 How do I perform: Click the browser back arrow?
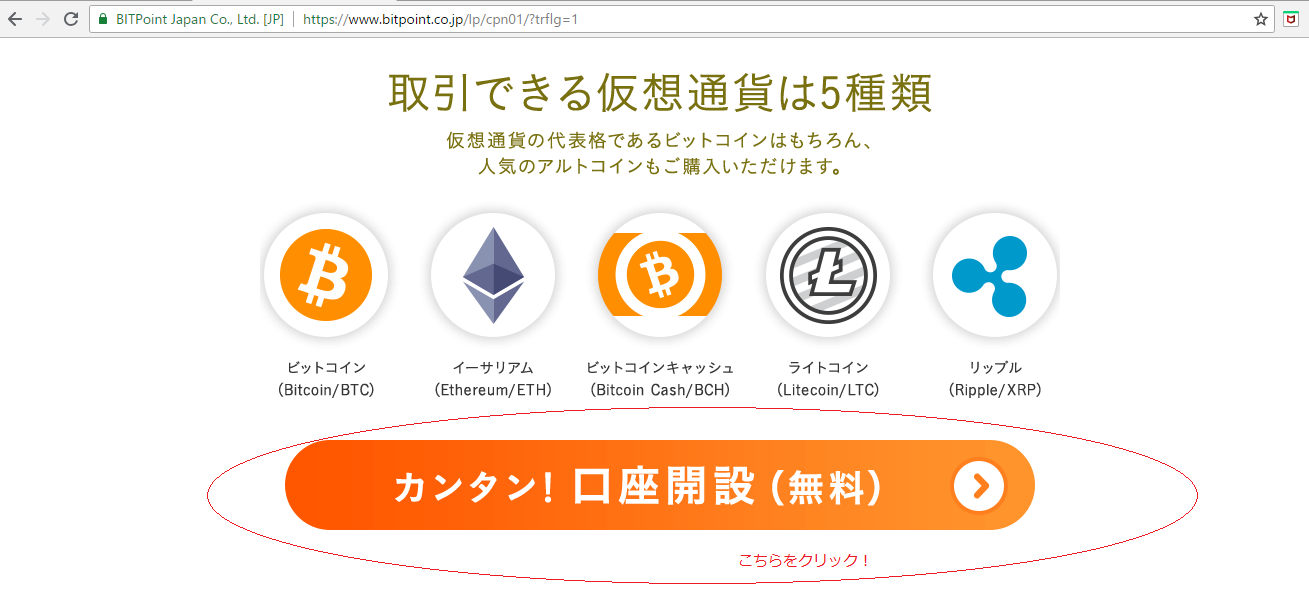[x=15, y=19]
